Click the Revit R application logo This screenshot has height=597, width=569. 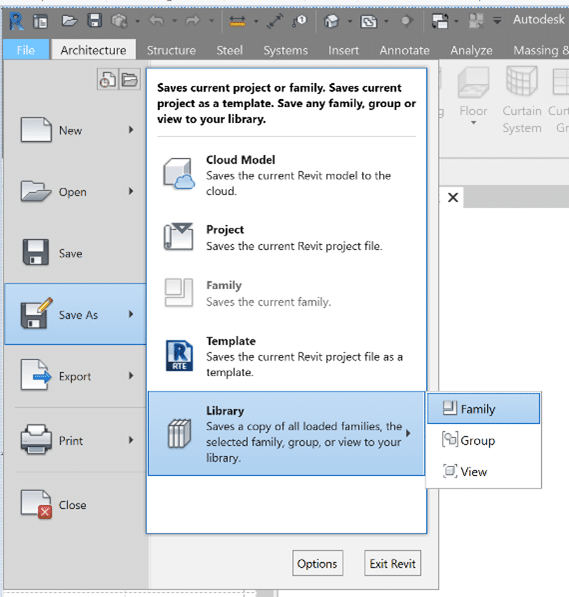[x=16, y=21]
